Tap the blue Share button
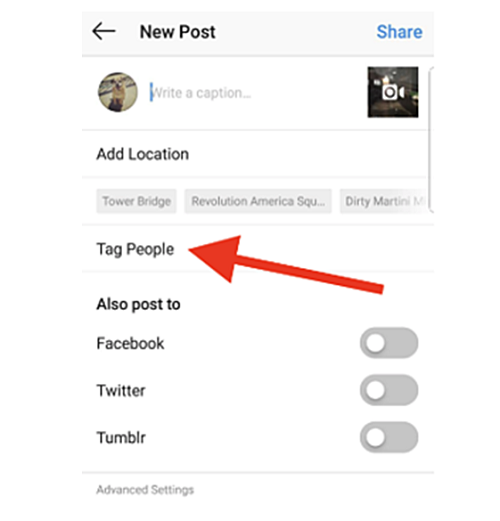 399,32
